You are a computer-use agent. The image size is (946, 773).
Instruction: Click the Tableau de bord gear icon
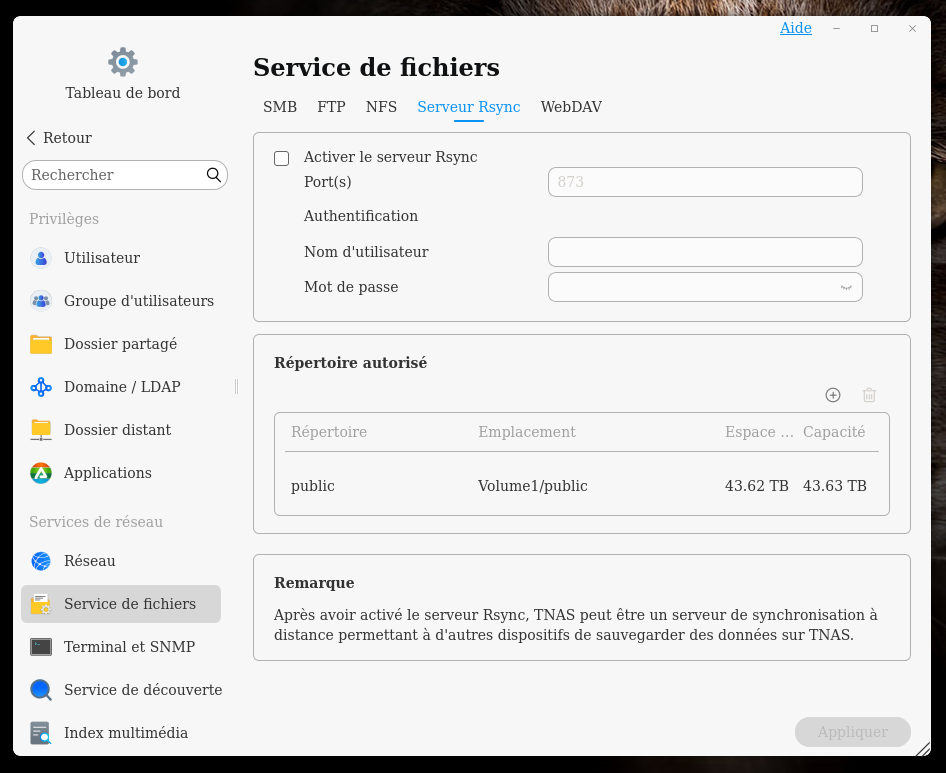[123, 62]
